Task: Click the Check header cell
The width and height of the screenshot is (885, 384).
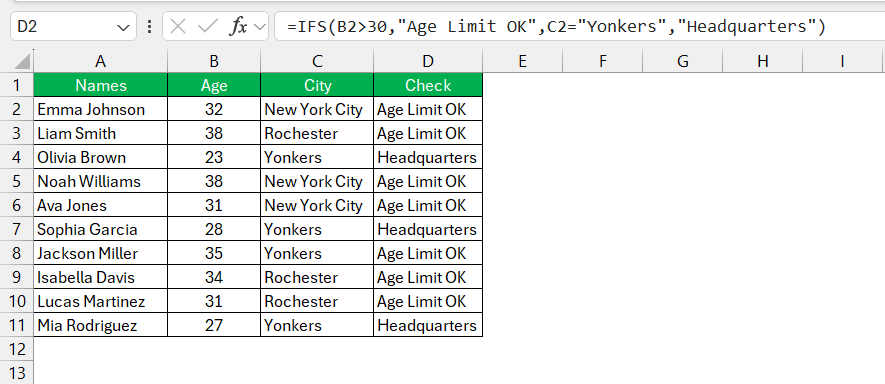Action: coord(428,85)
